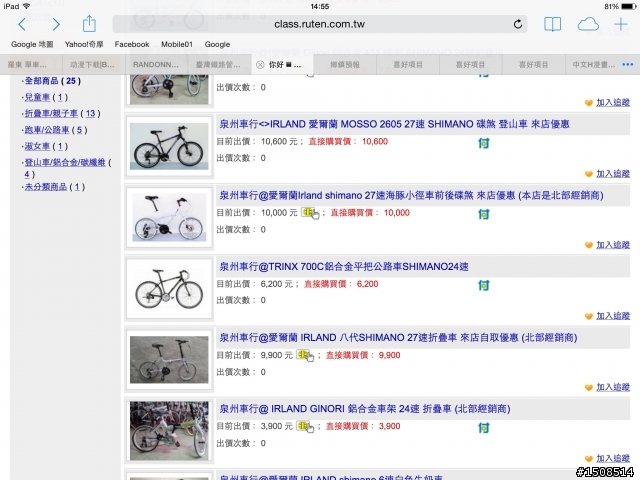Open Mobile01 bookmark

tap(177, 44)
